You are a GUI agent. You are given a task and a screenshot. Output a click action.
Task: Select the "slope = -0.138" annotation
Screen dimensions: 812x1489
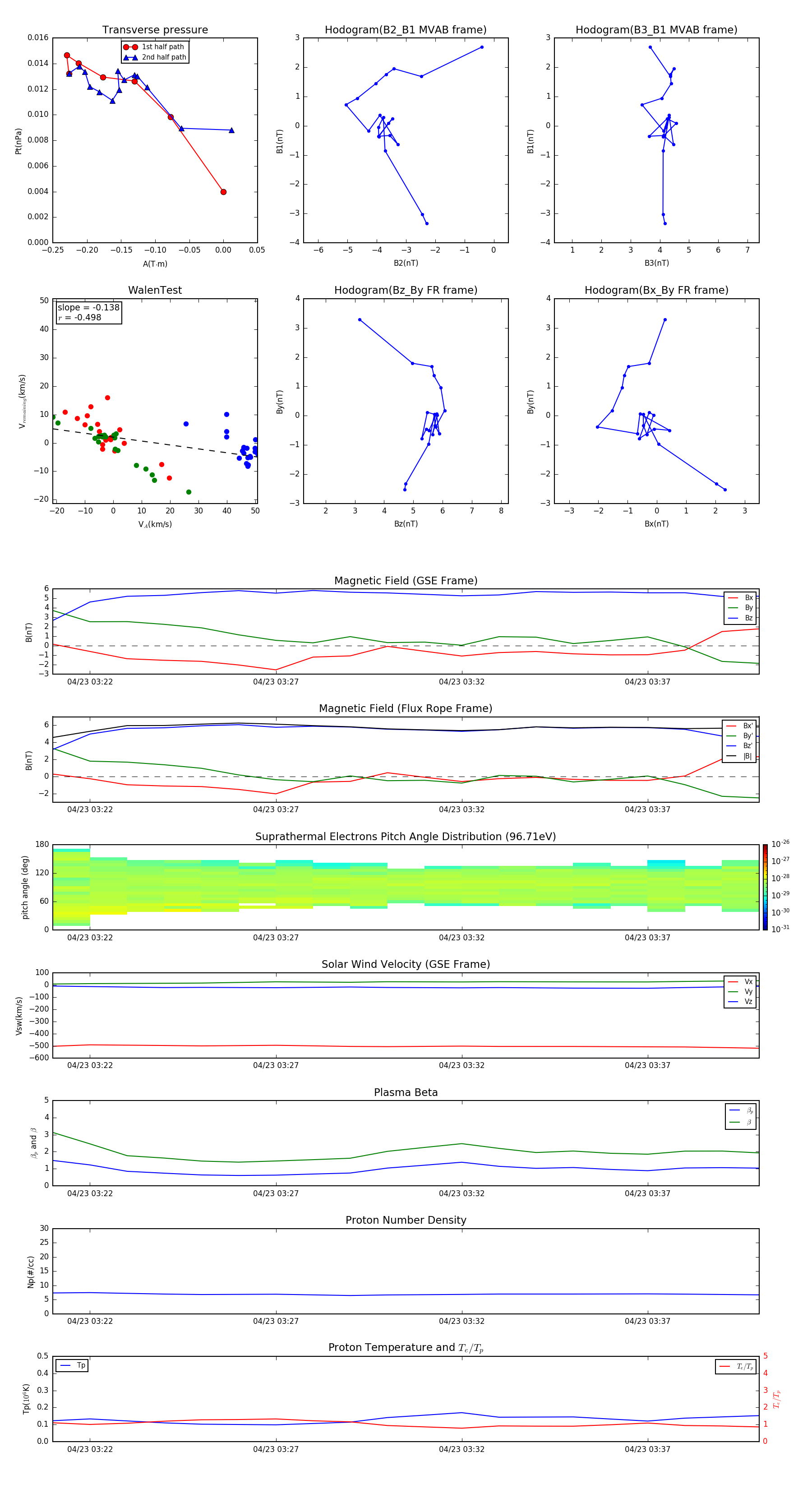(x=88, y=308)
